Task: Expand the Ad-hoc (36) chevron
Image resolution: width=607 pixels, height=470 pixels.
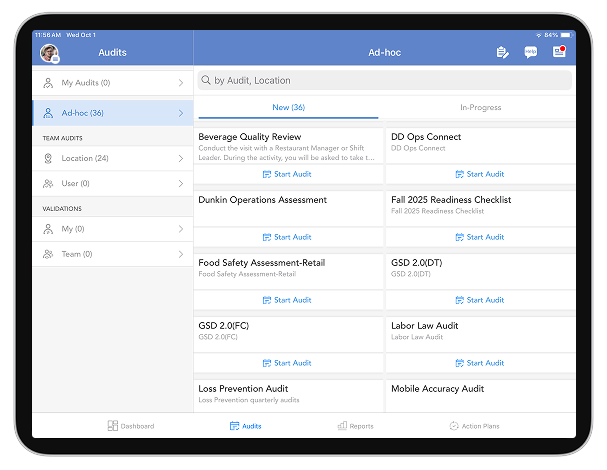Action: coord(180,113)
